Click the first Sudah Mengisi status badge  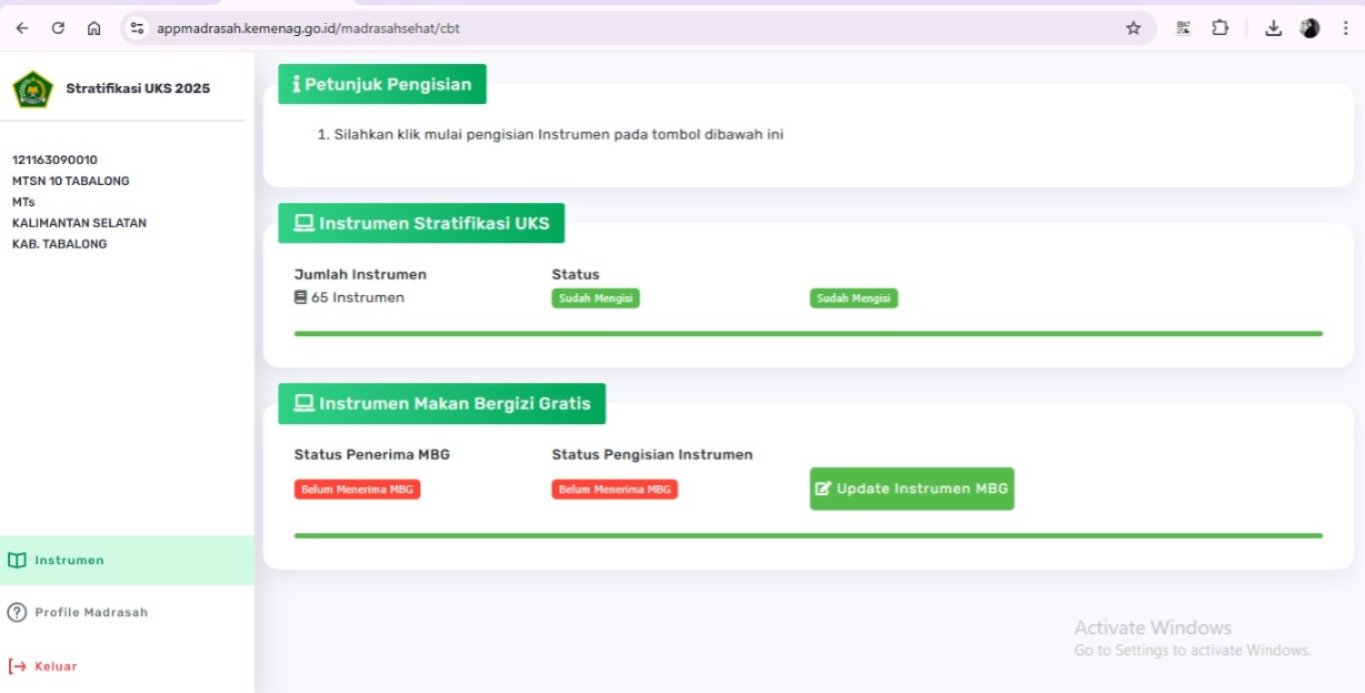tap(595, 298)
